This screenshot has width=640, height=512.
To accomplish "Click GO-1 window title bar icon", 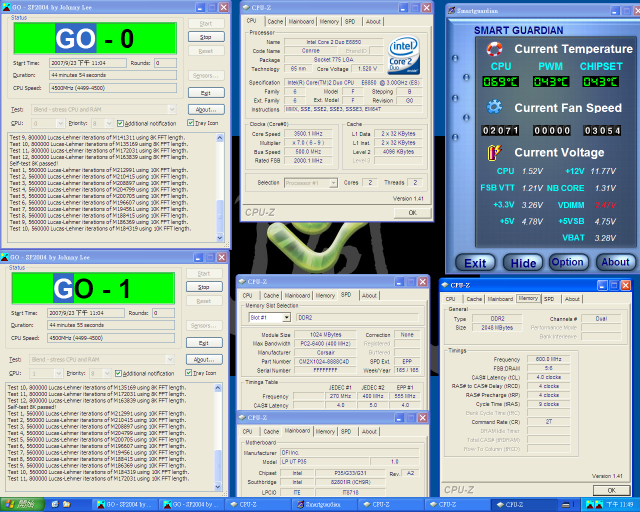I will point(5,257).
